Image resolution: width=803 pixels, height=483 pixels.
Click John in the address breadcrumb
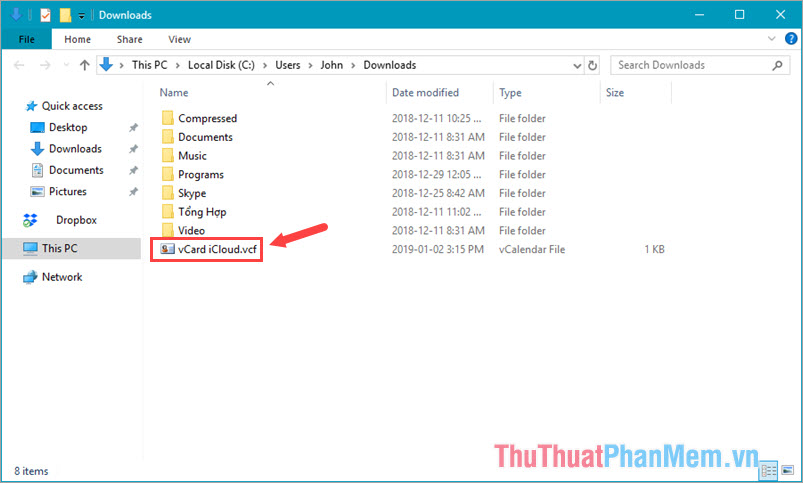click(332, 65)
